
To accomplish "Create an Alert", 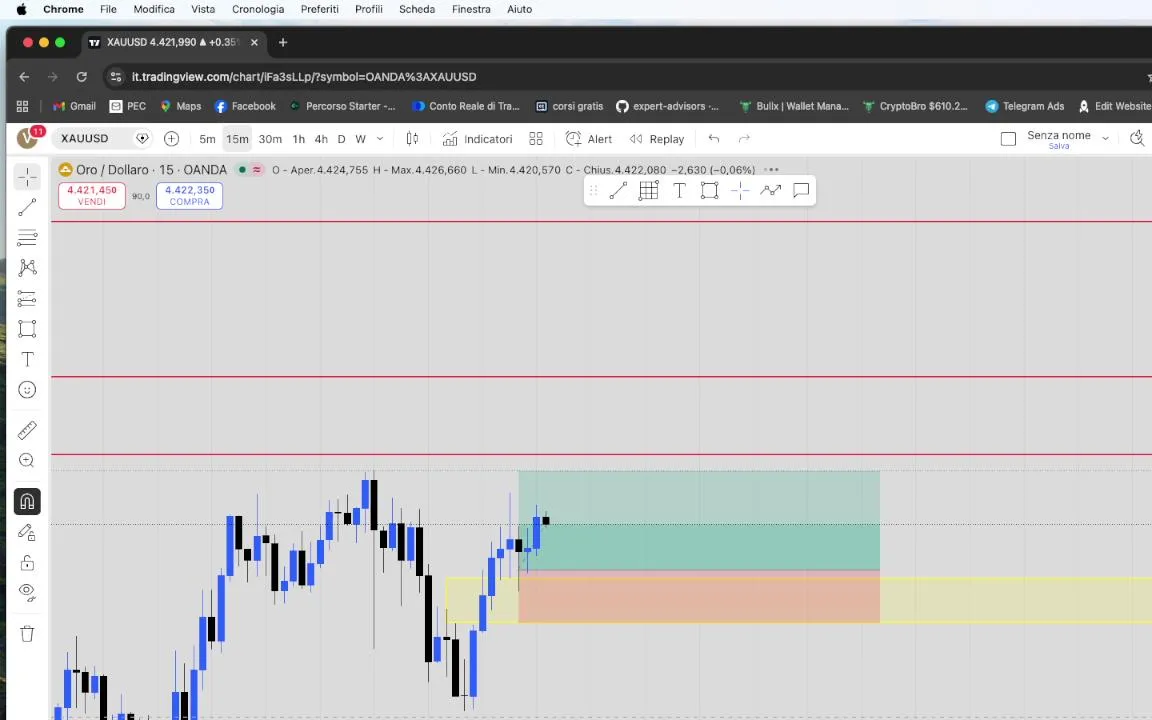I will (x=588, y=139).
